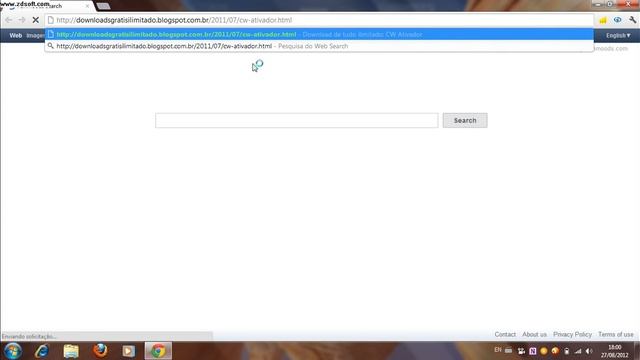The width and height of the screenshot is (640, 360).
Task: Open the OneNote tray icon
Action: click(x=533, y=351)
